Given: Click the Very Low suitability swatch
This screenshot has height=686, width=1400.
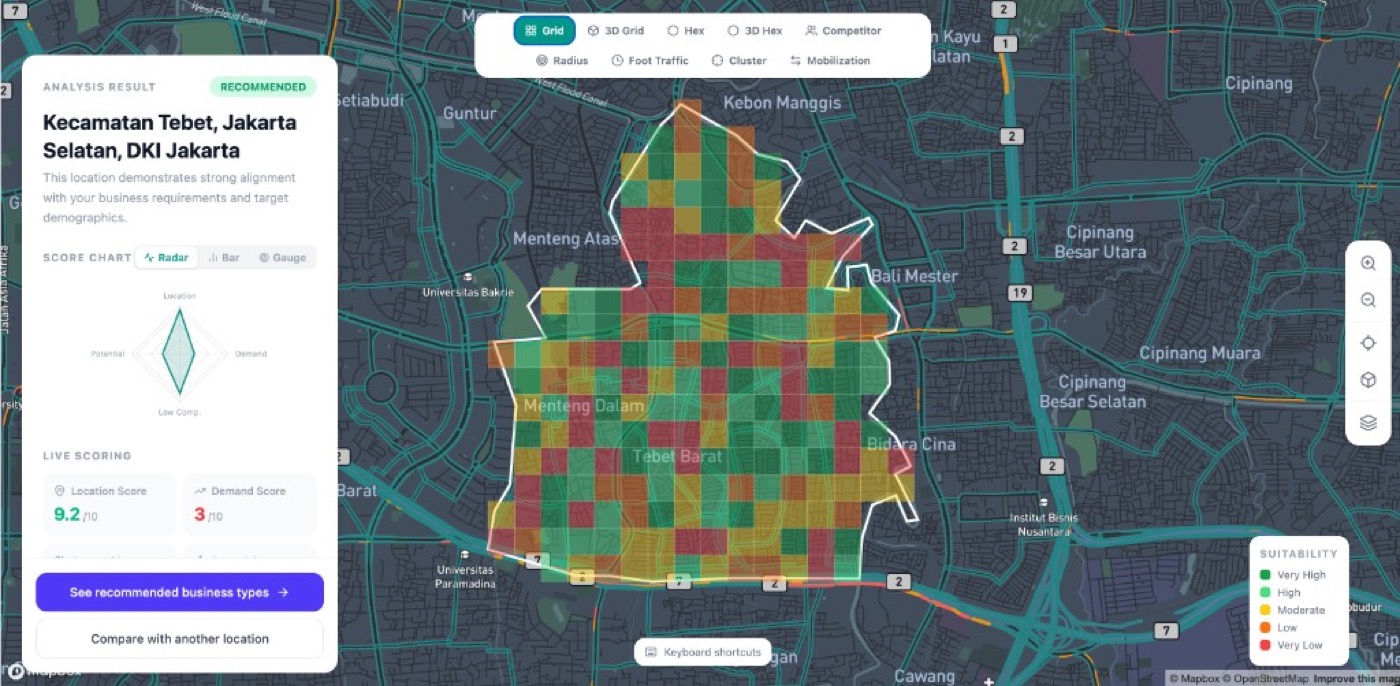Looking at the screenshot, I should (x=1265, y=645).
